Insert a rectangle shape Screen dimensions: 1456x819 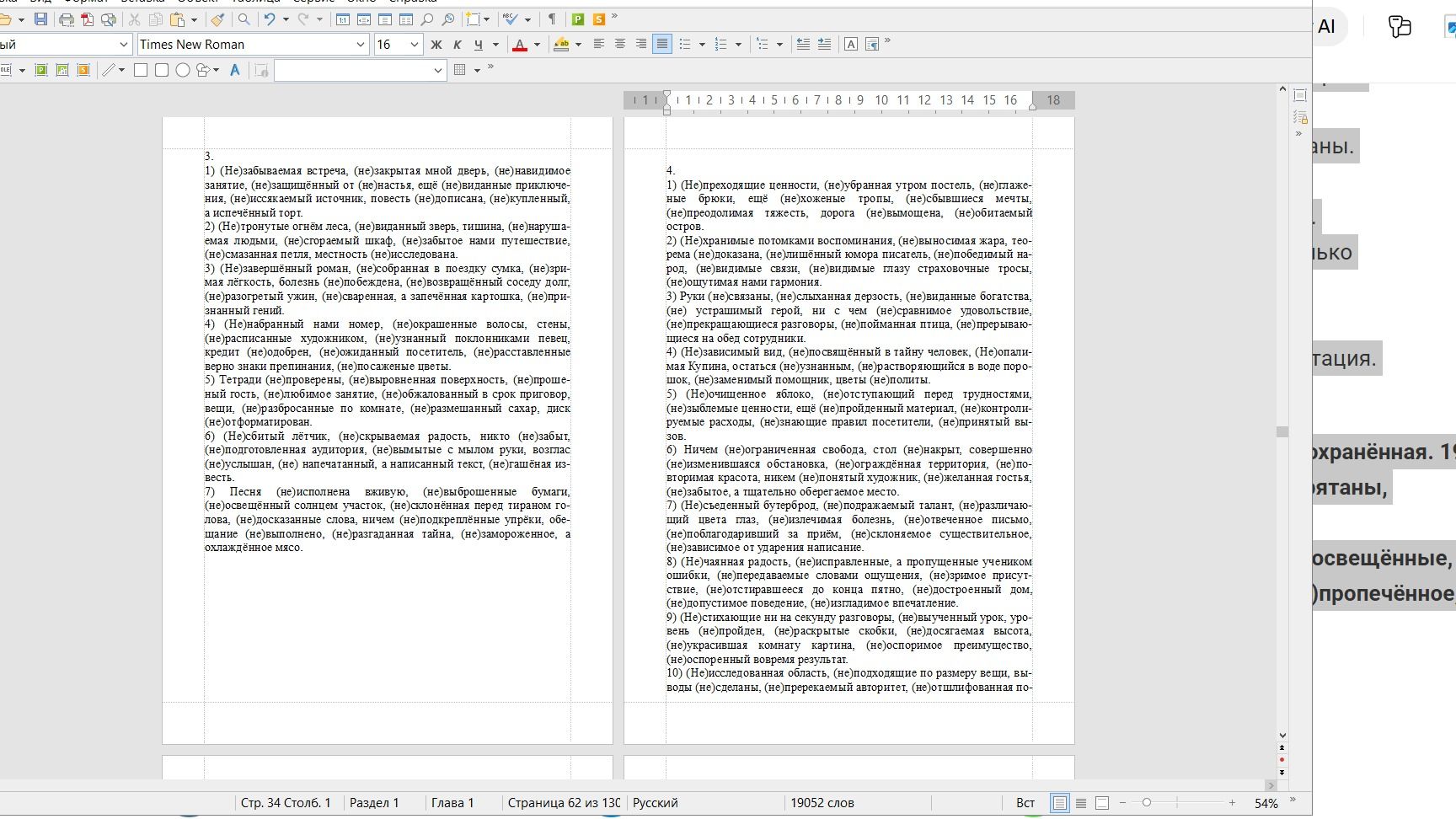(x=141, y=70)
